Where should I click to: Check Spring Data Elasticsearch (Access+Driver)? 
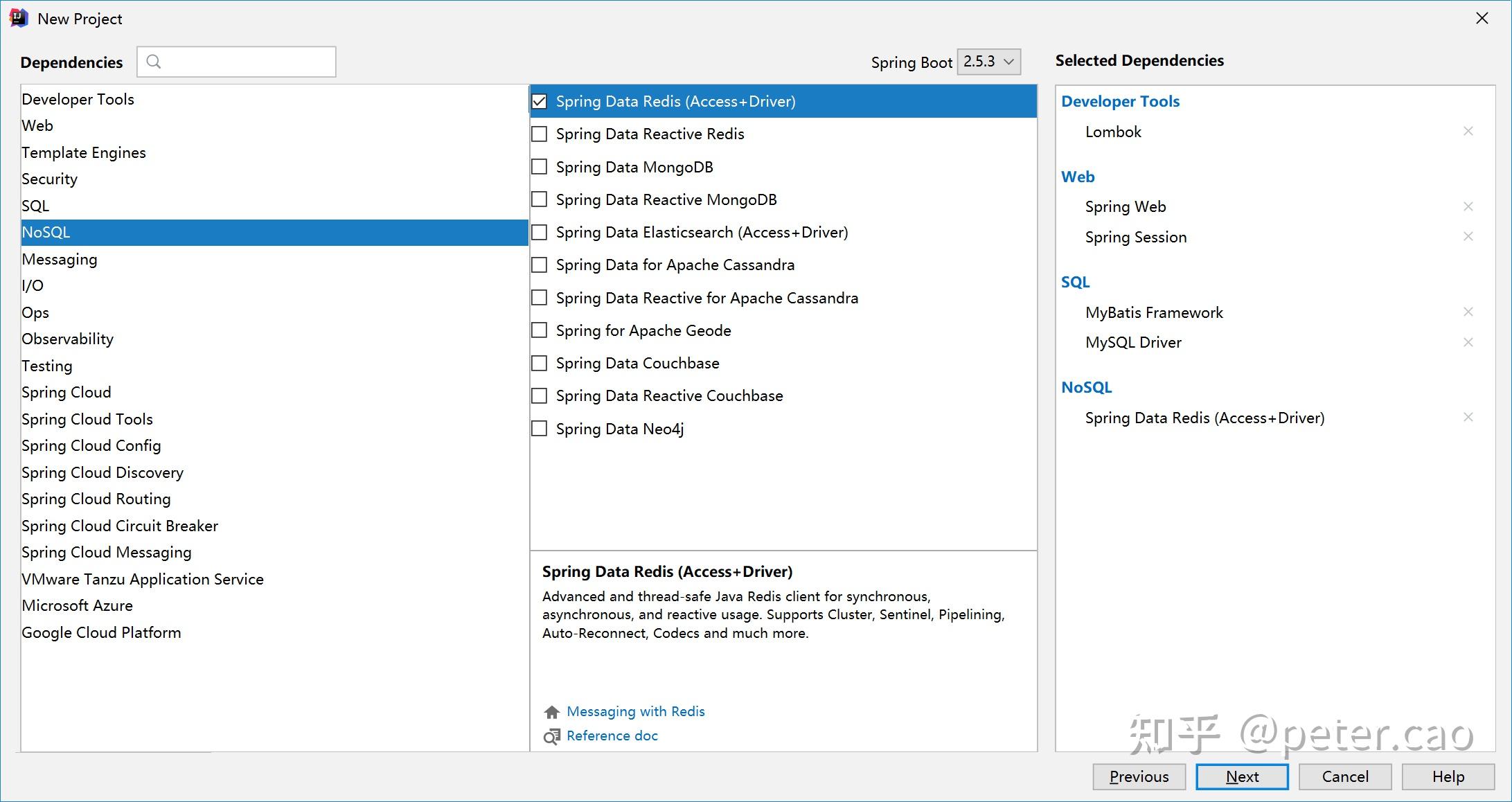click(540, 232)
